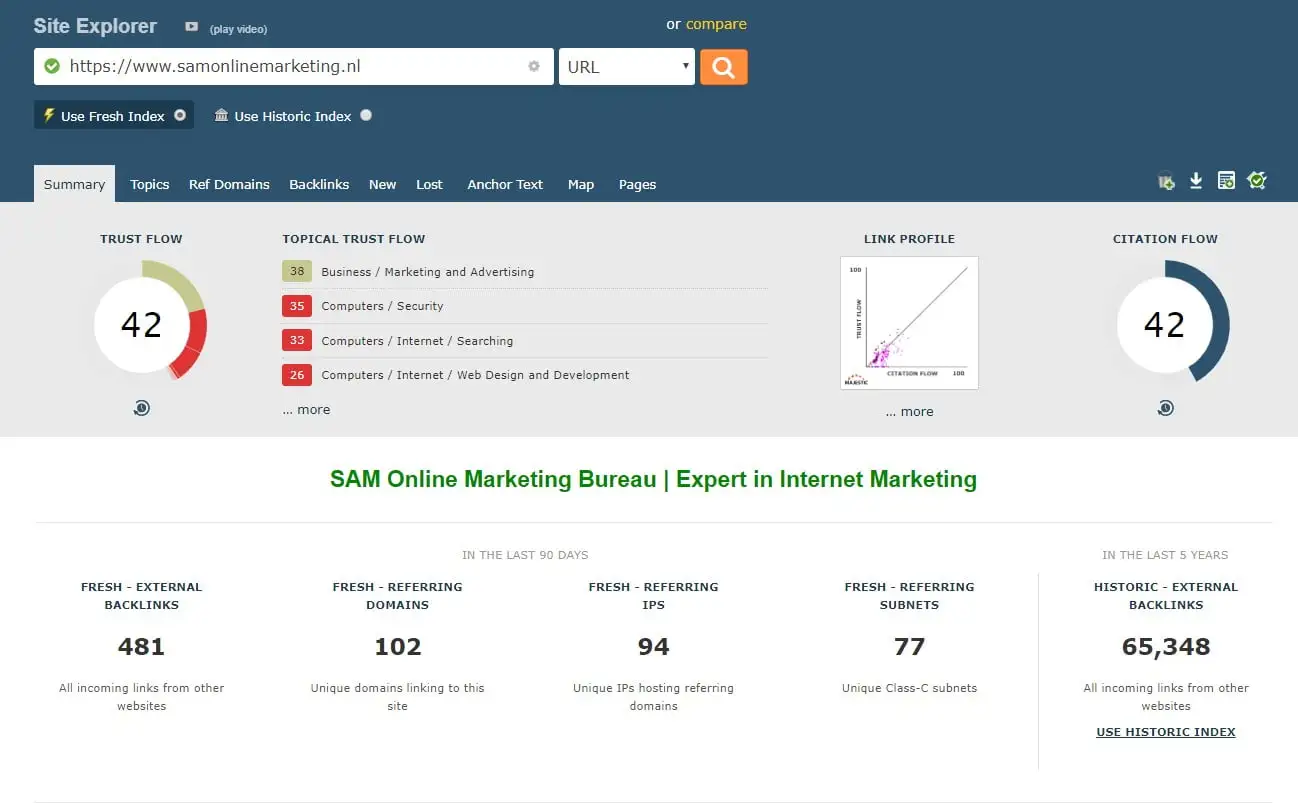Click the add-to-bucket icon
The height and width of the screenshot is (803, 1298).
click(1166, 181)
